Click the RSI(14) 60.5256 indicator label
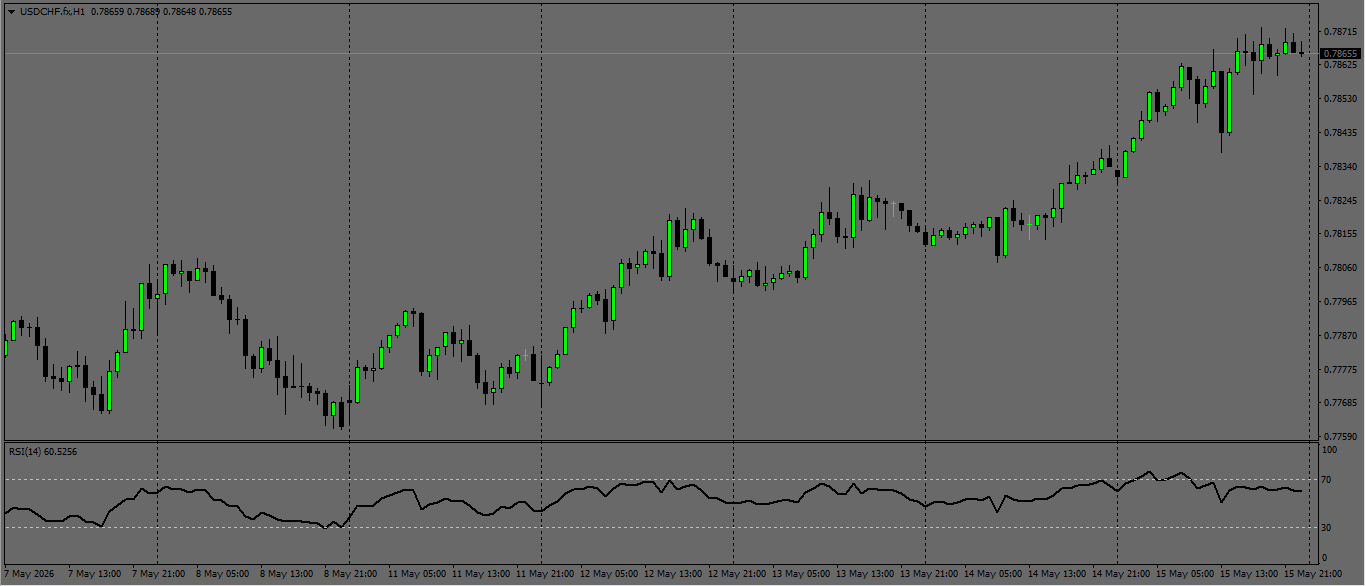 [x=43, y=452]
